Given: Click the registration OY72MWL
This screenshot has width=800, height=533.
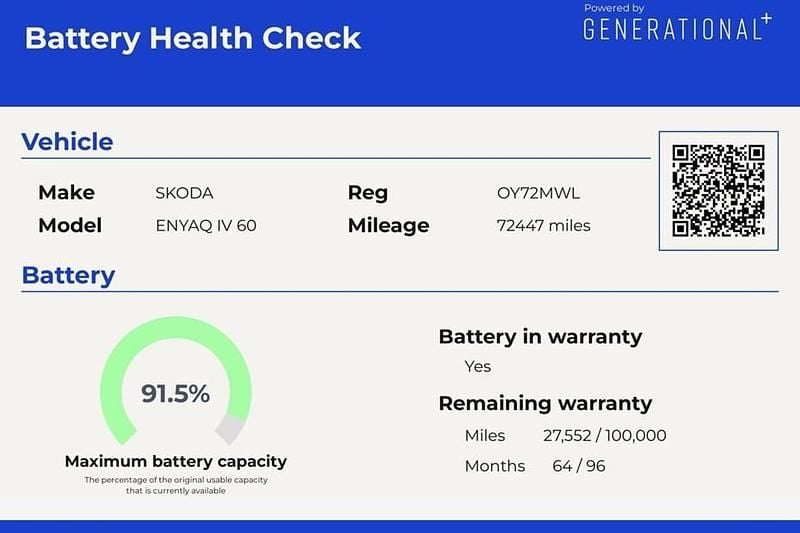Looking at the screenshot, I should pos(538,193).
